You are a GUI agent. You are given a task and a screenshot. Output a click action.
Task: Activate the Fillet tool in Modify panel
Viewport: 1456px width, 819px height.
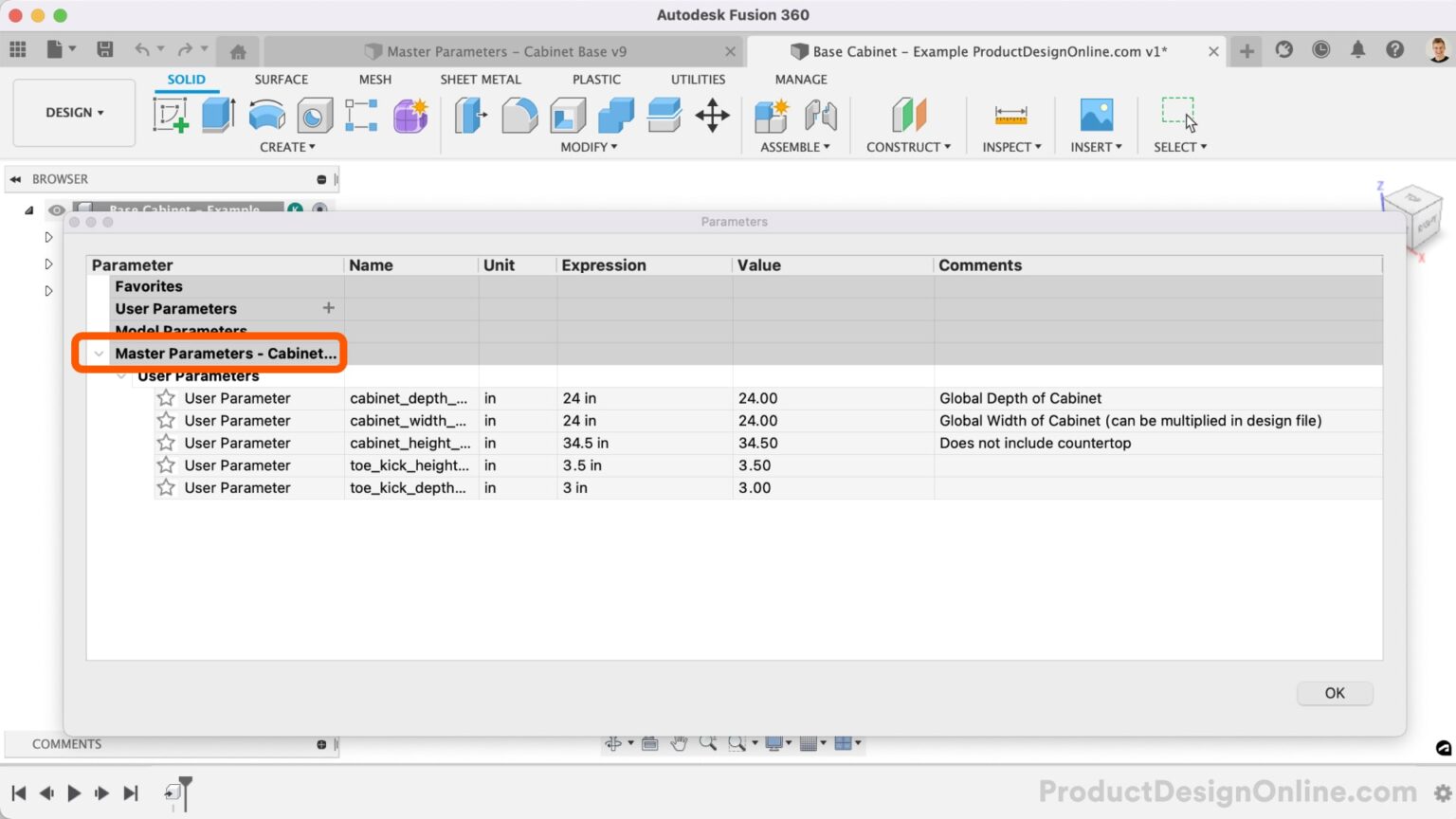coord(519,115)
